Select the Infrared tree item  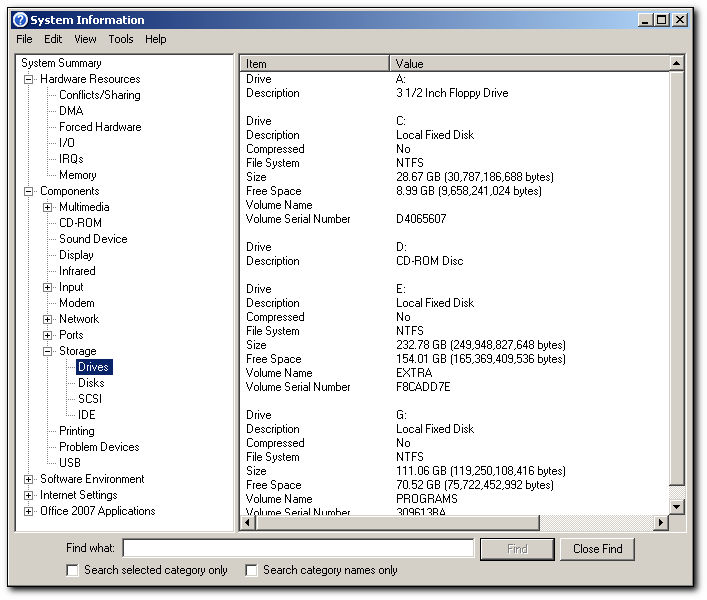tap(77, 271)
